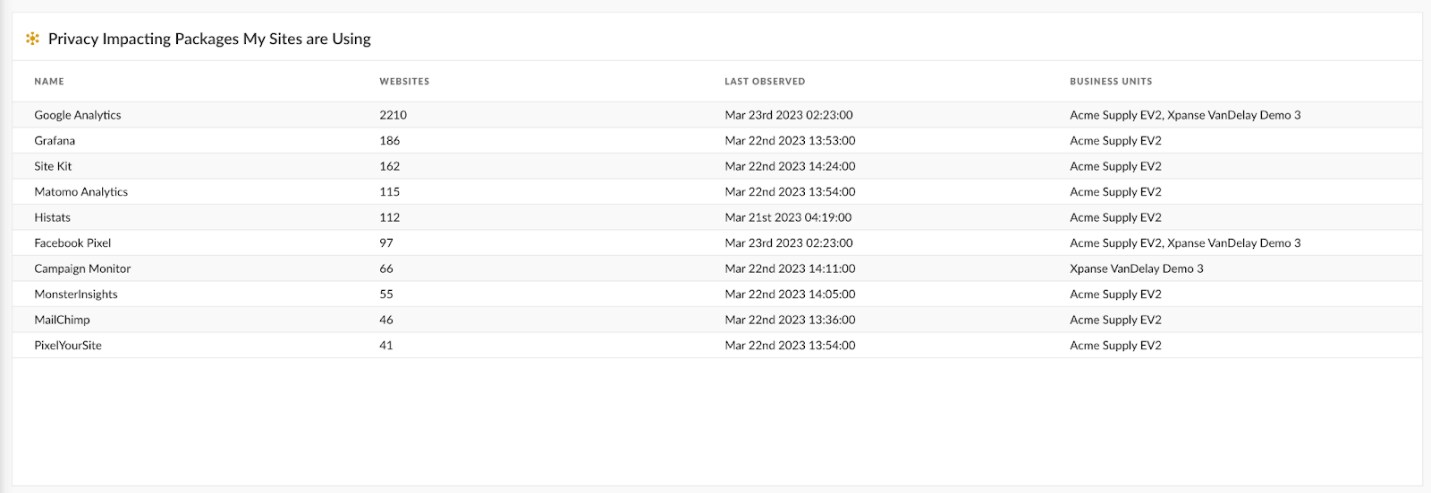Click the BUSINESS UNITS column header
Image resolution: width=1431 pixels, height=493 pixels.
[1110, 81]
